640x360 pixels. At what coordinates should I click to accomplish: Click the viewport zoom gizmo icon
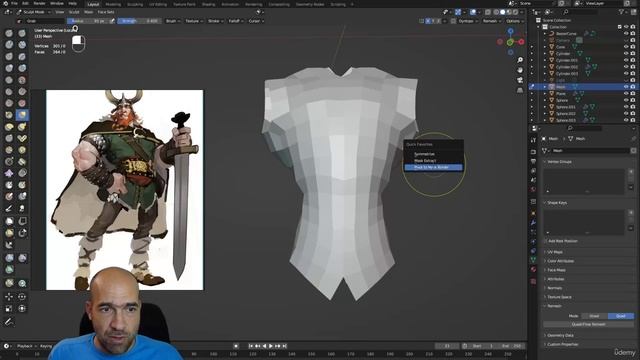click(520, 60)
